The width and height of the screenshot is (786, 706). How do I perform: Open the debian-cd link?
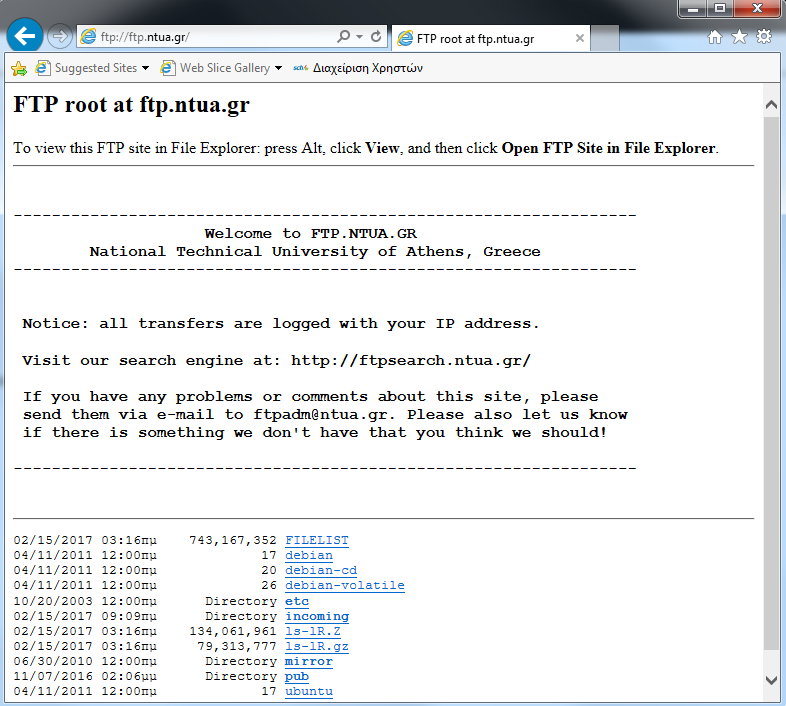[321, 571]
